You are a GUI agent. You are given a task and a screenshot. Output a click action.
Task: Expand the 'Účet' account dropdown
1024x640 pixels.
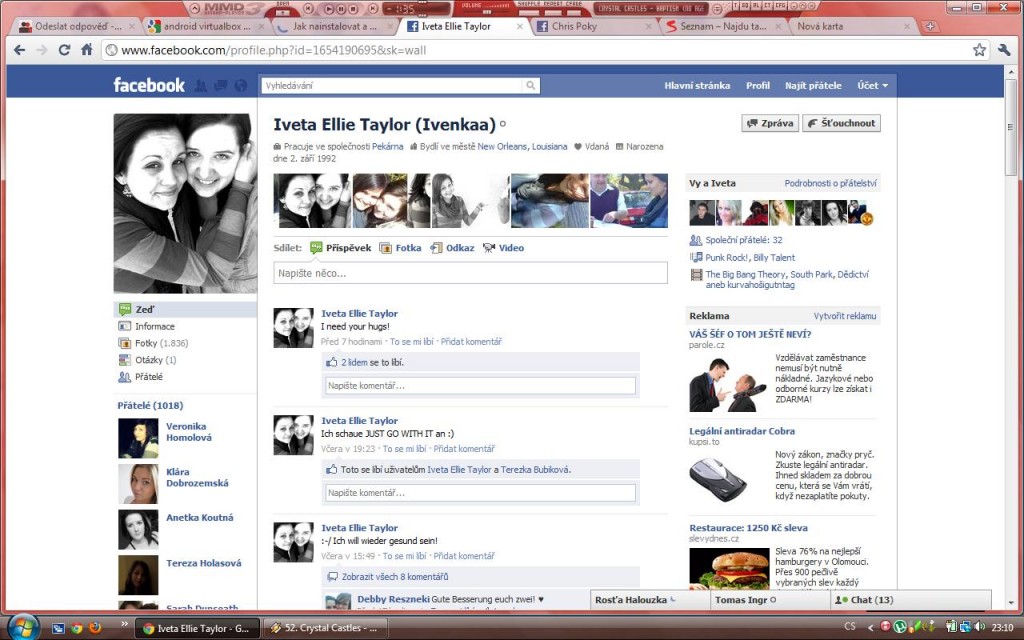click(872, 86)
